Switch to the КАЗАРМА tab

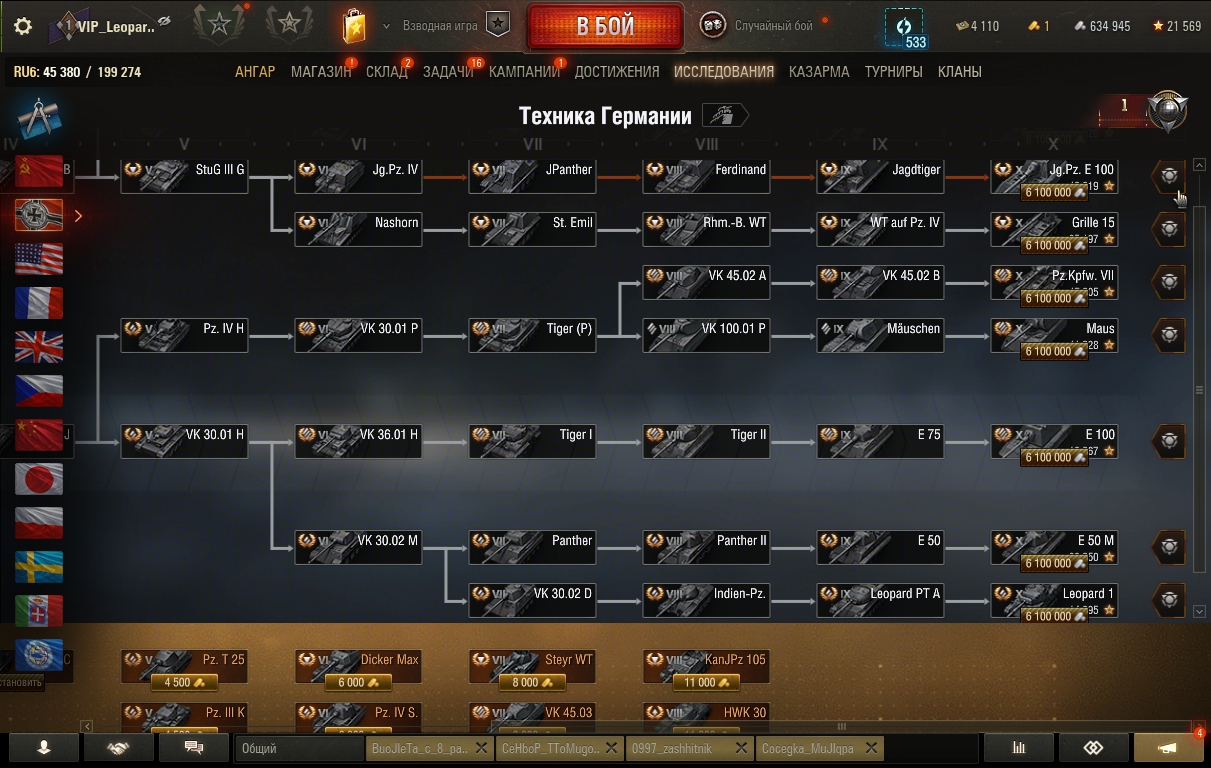819,71
